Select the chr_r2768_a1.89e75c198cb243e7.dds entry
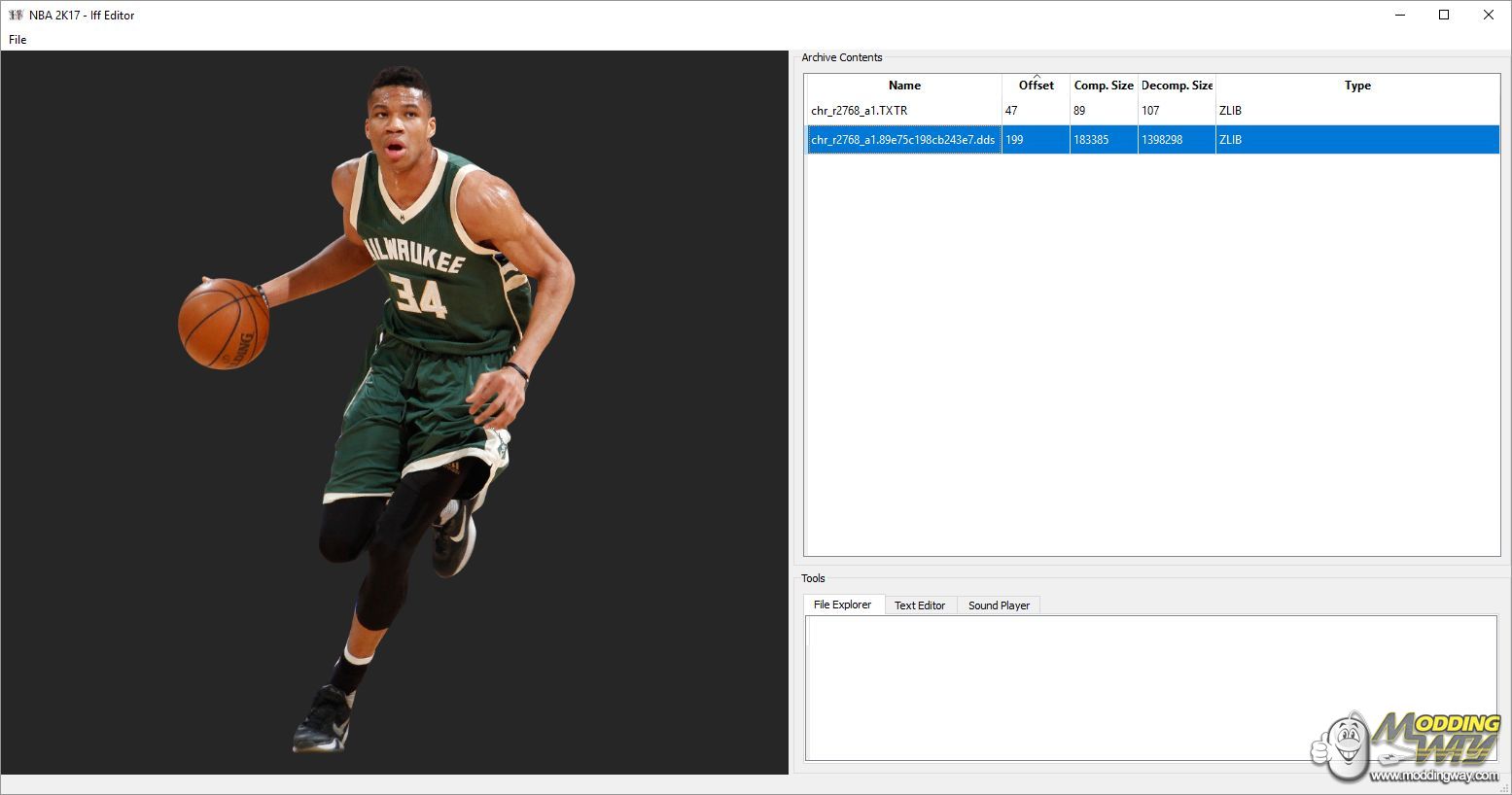 902,140
